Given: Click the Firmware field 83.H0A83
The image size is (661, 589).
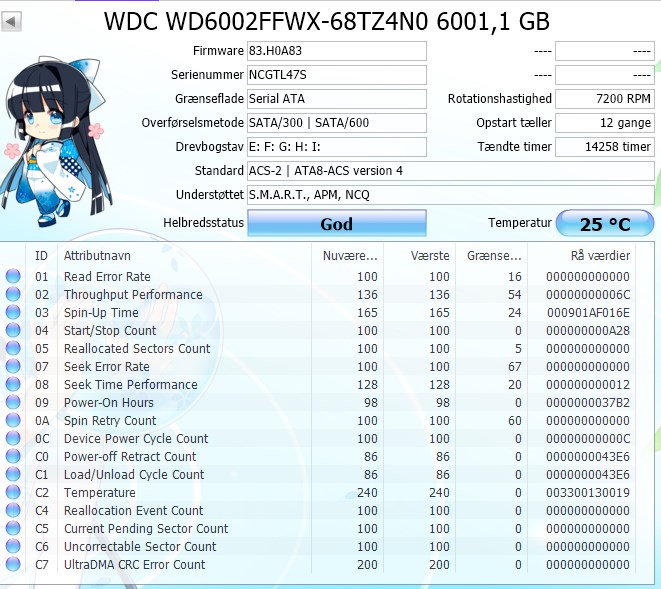Looking at the screenshot, I should [337, 51].
